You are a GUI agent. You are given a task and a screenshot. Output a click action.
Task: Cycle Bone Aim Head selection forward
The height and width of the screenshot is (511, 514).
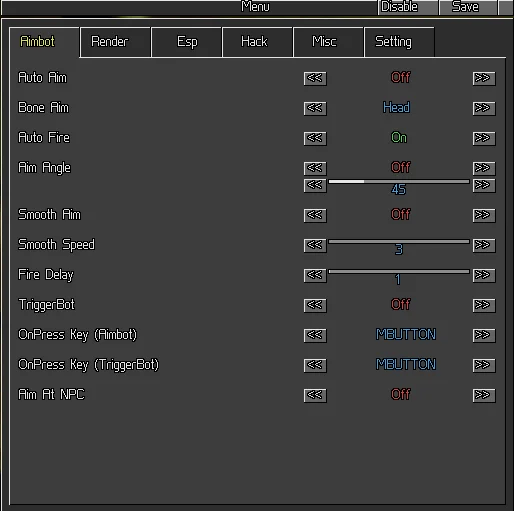(x=484, y=108)
